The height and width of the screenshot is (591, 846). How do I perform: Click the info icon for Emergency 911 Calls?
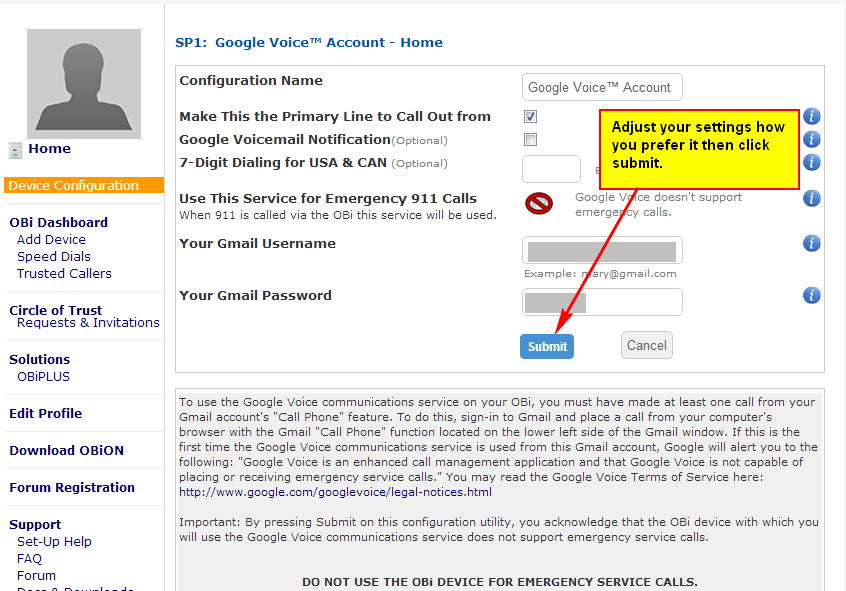(811, 198)
